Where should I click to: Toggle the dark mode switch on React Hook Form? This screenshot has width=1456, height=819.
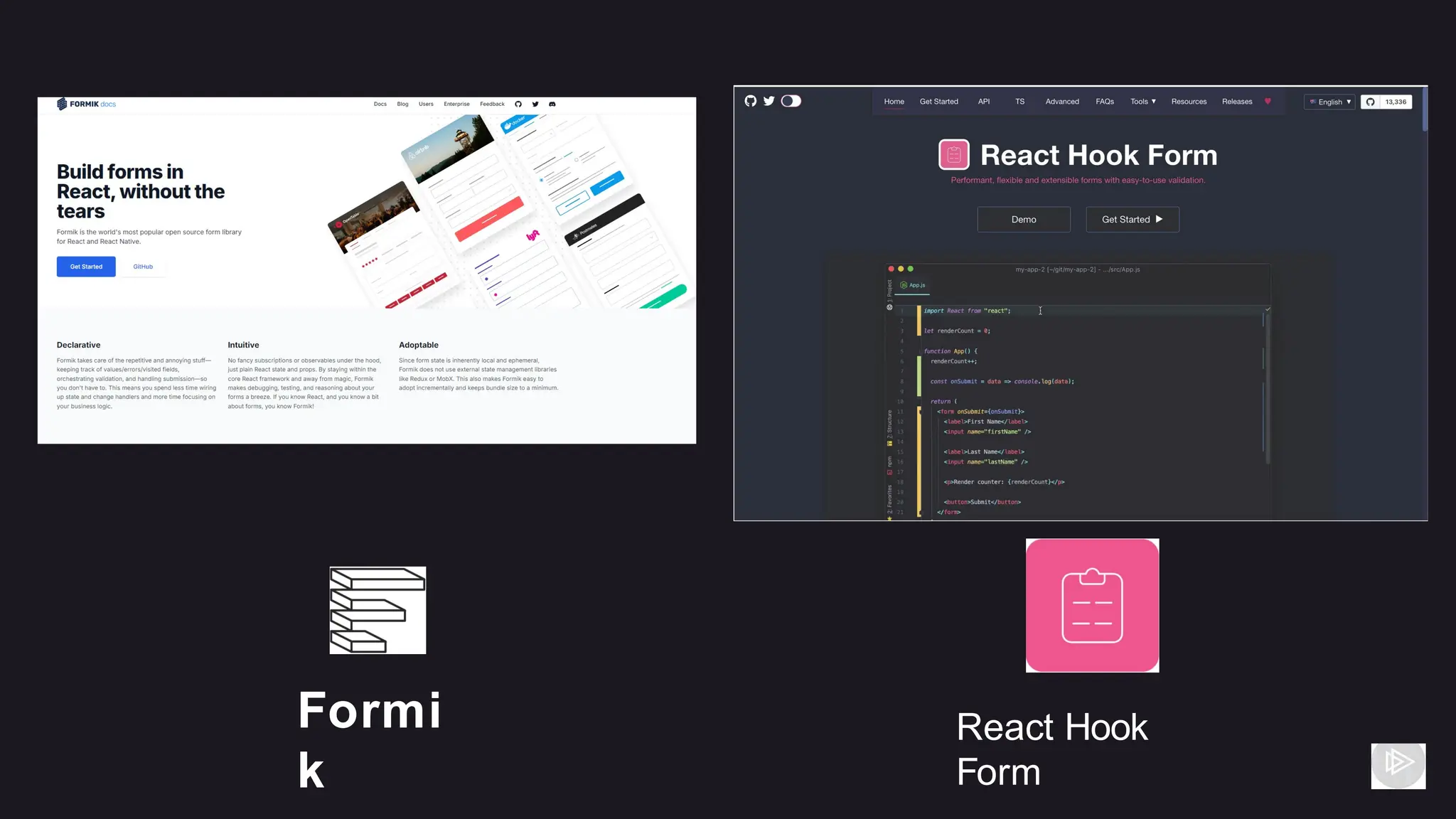791,101
